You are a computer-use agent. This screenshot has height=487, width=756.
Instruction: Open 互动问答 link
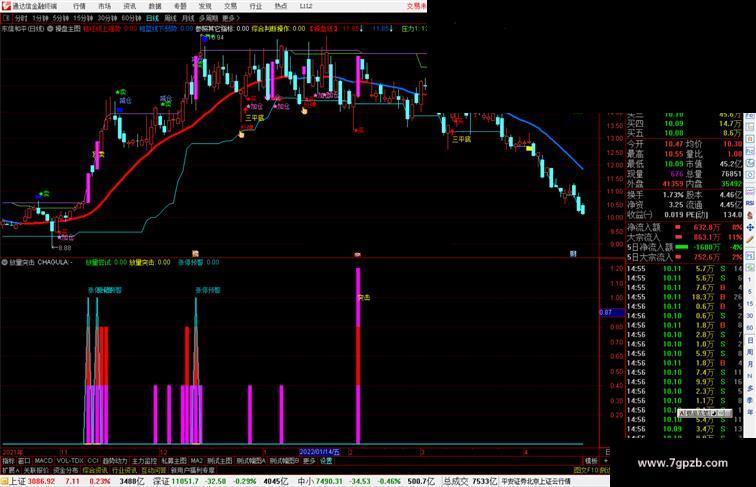[x=153, y=470]
